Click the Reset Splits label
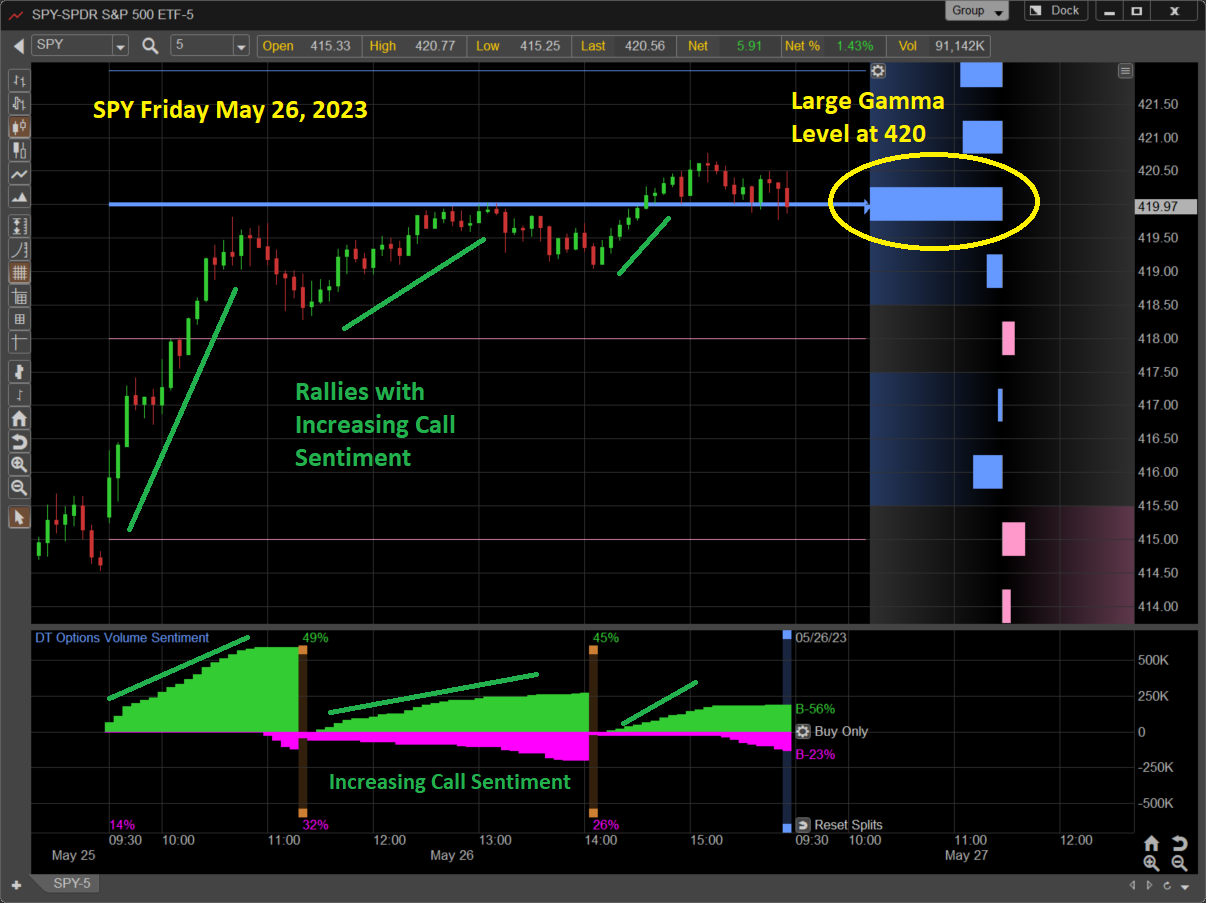The image size is (1206, 903). [848, 825]
